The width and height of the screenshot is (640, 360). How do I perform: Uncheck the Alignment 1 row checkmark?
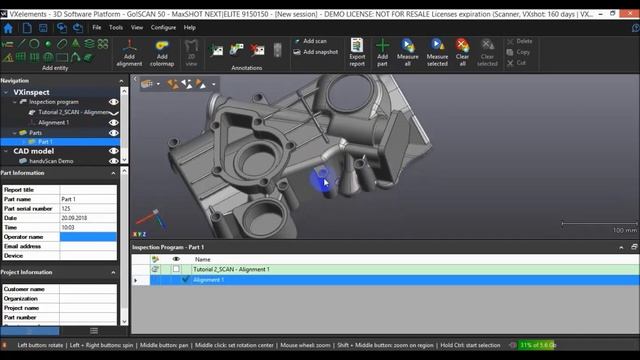(185, 279)
